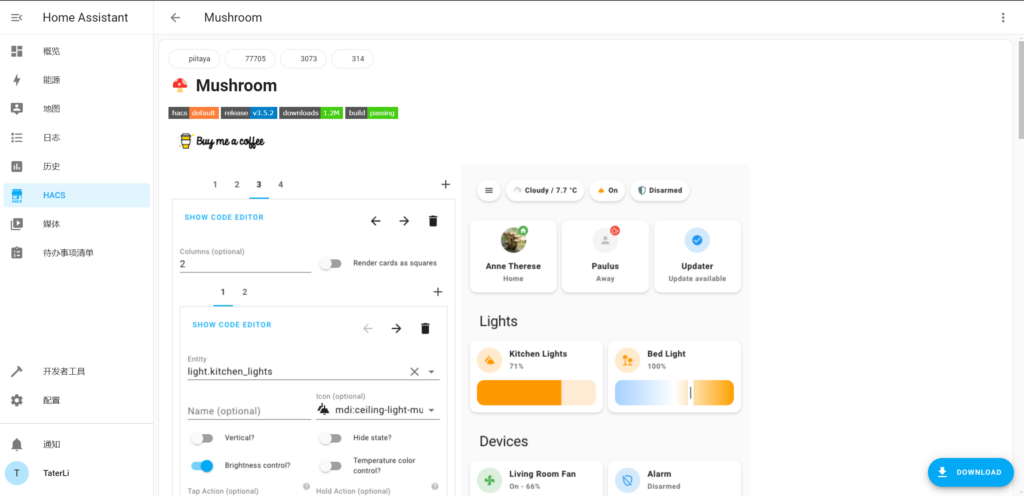This screenshot has height=496, width=1024.
Task: Move the outer card right with arrow
Action: (x=404, y=221)
